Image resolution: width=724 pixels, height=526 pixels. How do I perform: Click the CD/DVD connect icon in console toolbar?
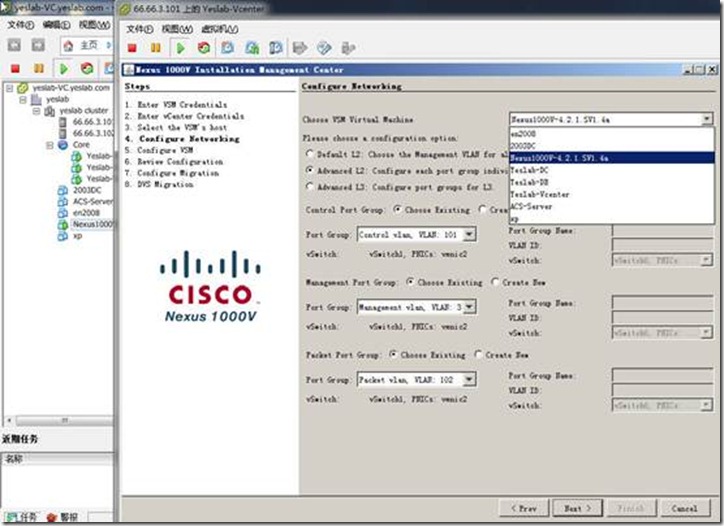tap(324, 48)
